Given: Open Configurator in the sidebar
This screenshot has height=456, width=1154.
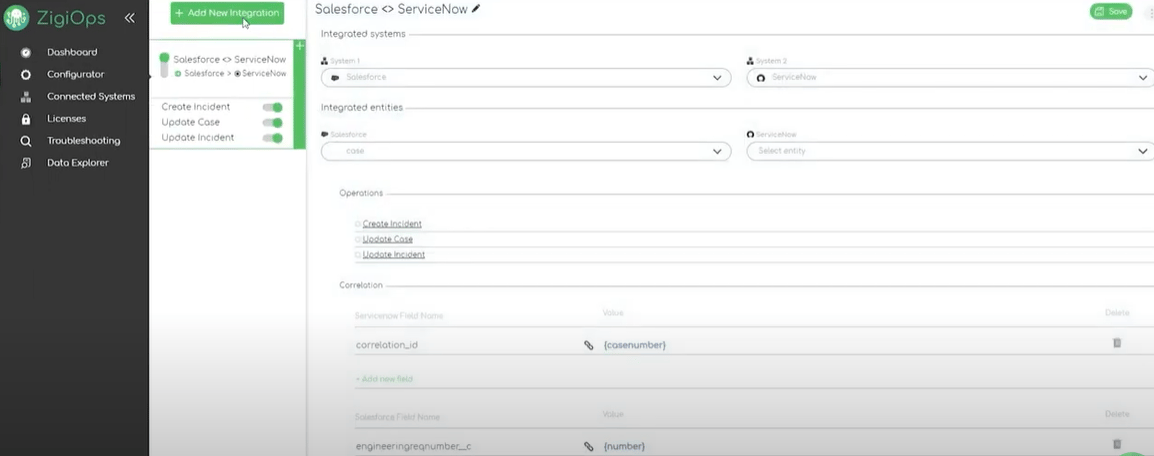Looking at the screenshot, I should (76, 74).
